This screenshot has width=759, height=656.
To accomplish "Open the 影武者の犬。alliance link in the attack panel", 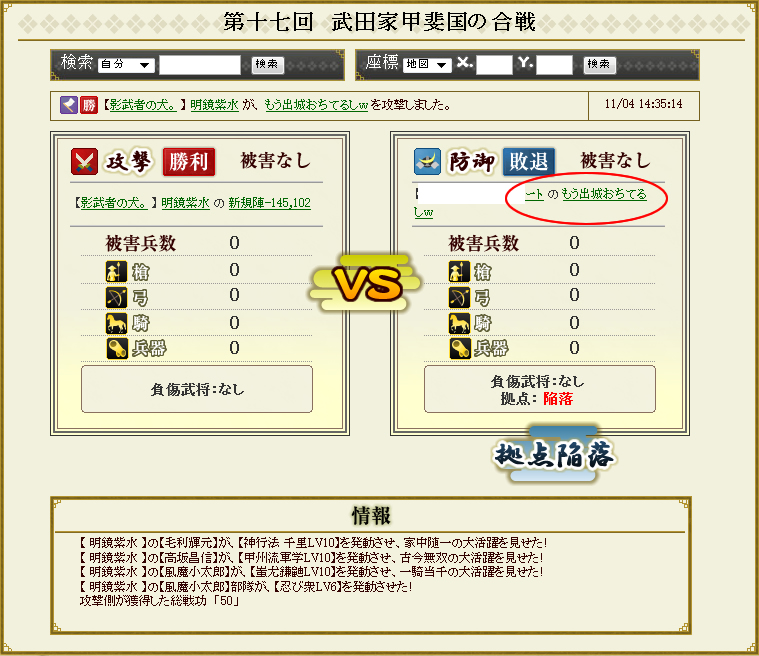I will click(113, 203).
